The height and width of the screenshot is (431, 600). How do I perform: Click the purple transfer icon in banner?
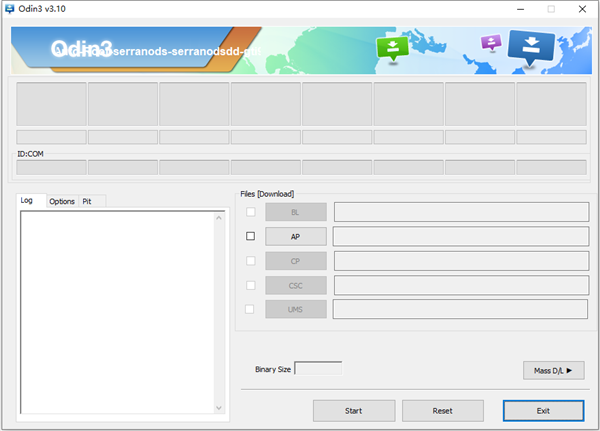(491, 42)
